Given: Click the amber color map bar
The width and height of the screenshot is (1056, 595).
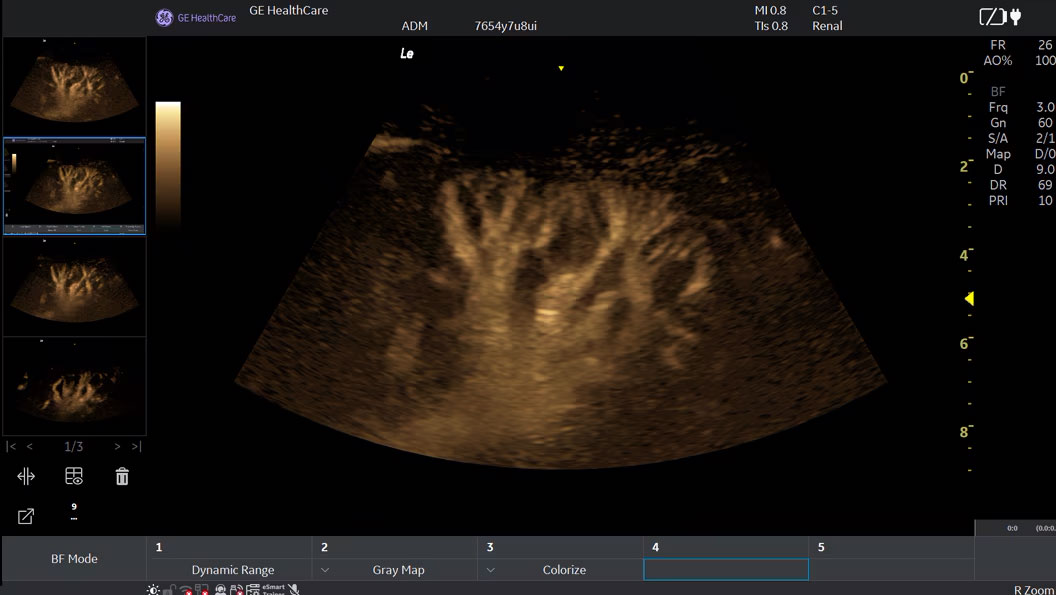Looking at the screenshot, I should coord(168,165).
